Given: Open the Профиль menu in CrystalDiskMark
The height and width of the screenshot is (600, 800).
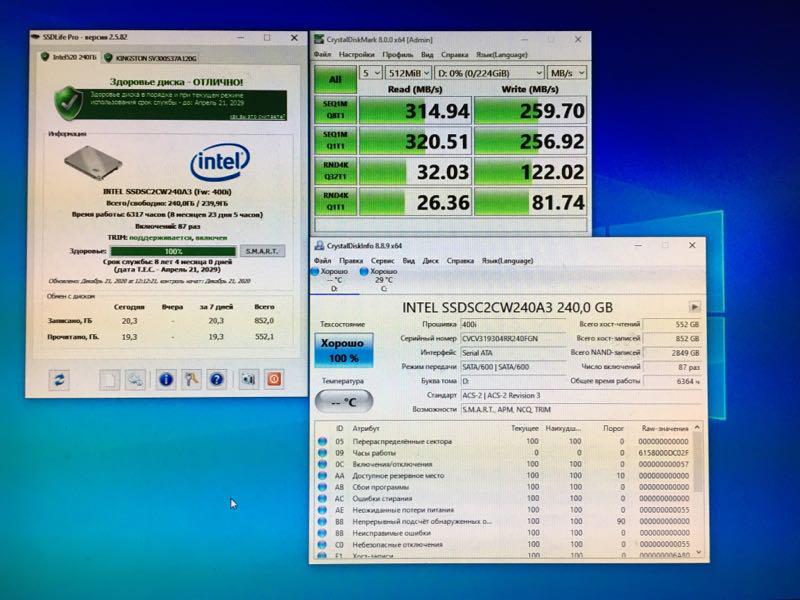Looking at the screenshot, I should [x=397, y=54].
